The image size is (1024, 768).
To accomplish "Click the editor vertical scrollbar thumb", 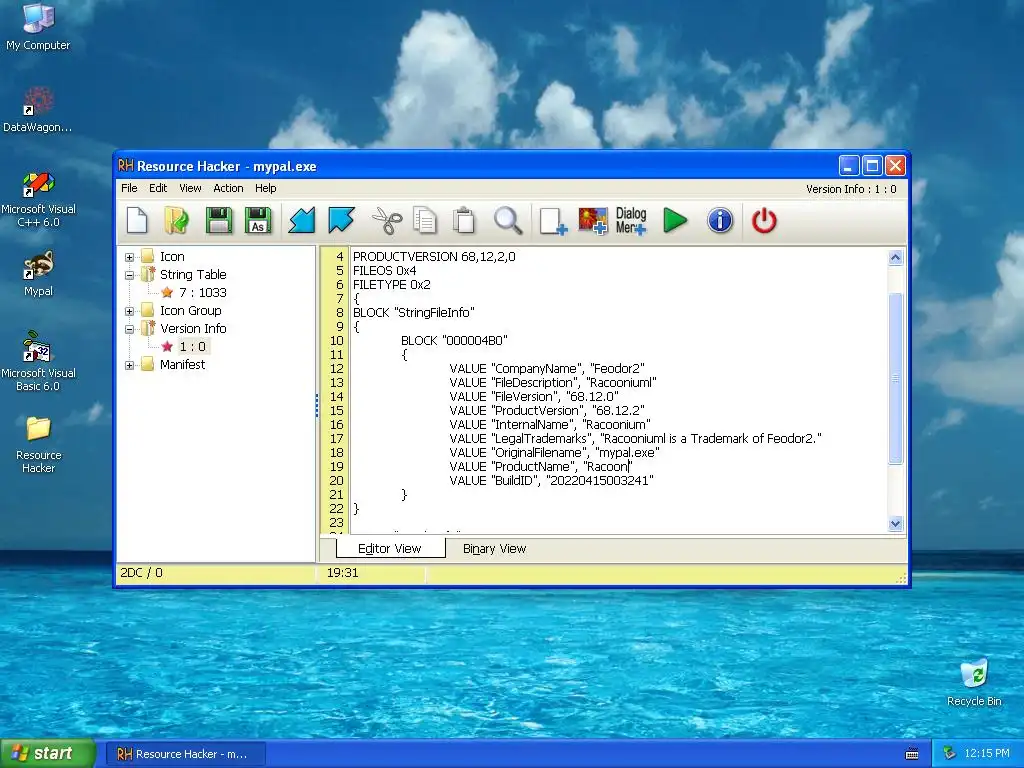I will pyautogui.click(x=895, y=378).
